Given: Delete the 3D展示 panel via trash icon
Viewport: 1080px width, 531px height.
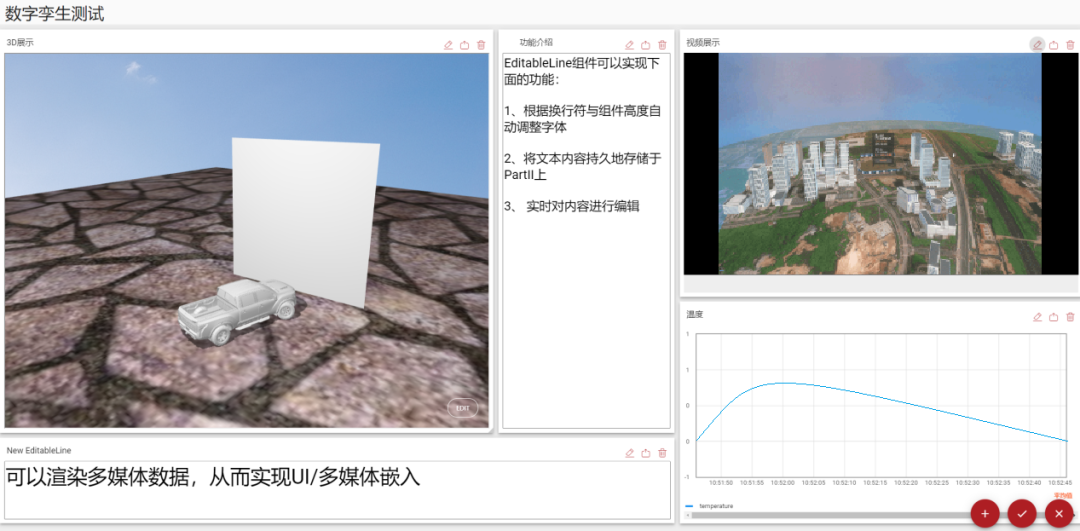Looking at the screenshot, I should click(481, 45).
